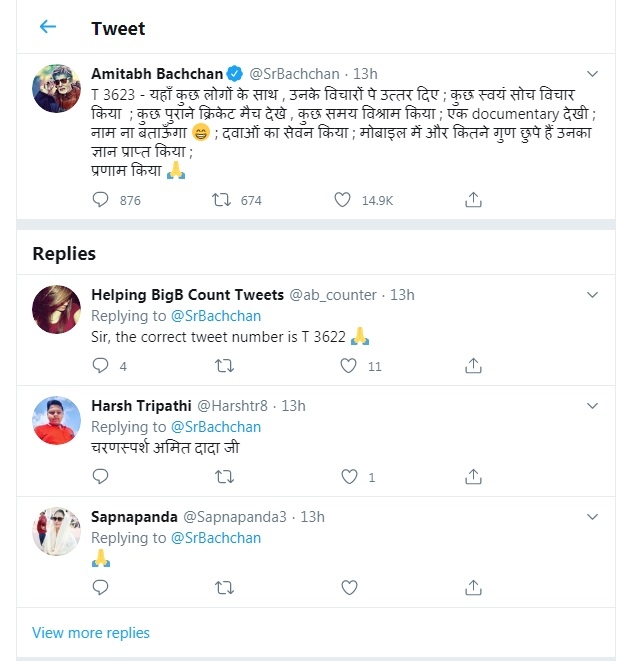
Task: Open the chevron menu on Sapnapanda's reply
Action: [x=592, y=517]
